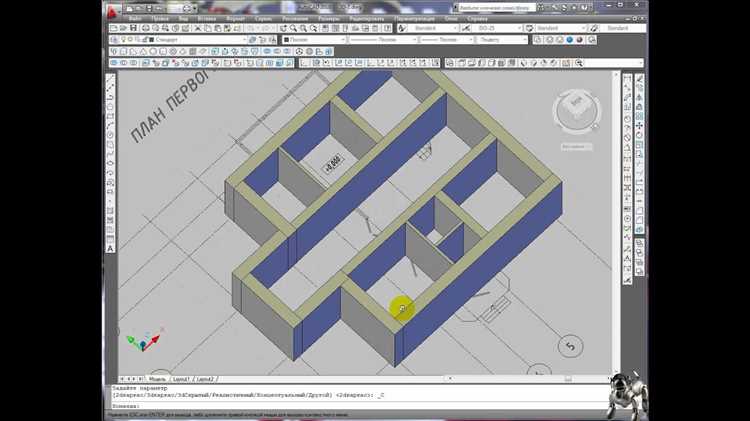Open the Layer Properties Manager icon
Viewport: 750px width, 421px height.
(x=114, y=40)
